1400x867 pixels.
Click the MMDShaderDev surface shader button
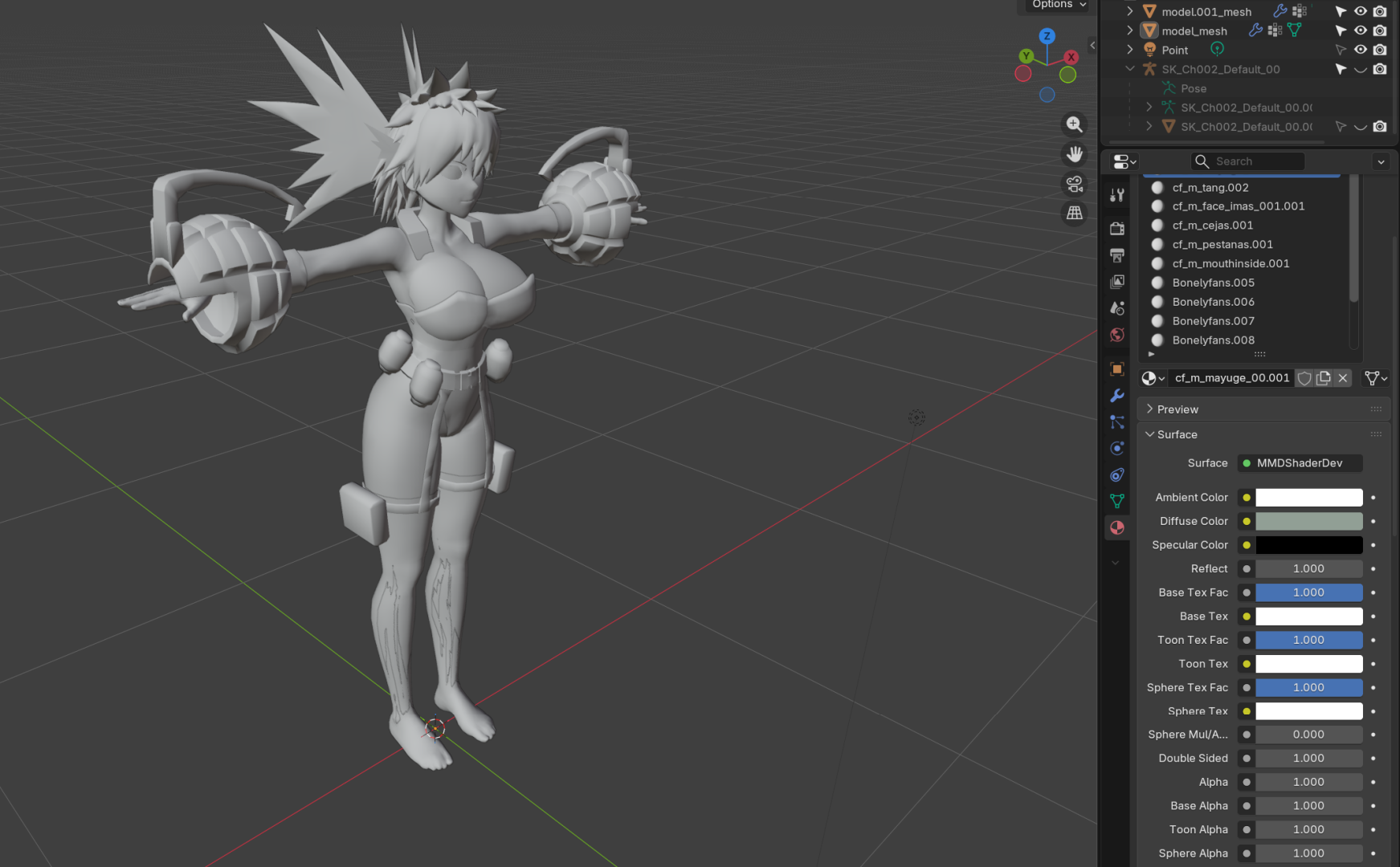(1300, 463)
